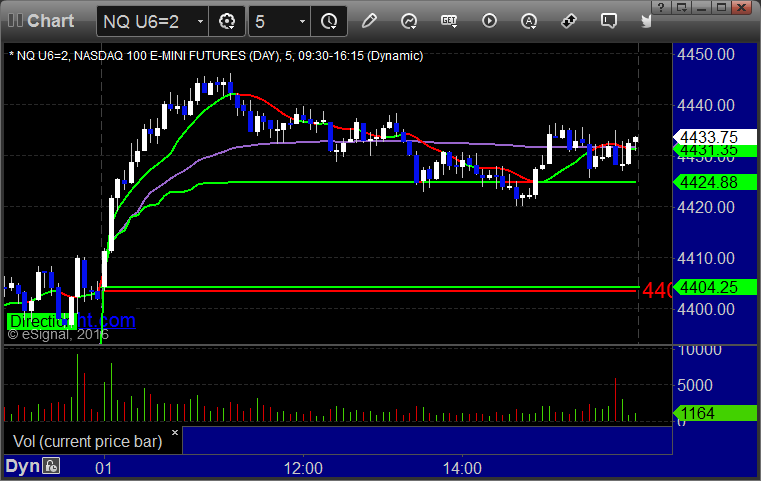
Task: Click the 4404.25 green price label
Action: tap(715, 287)
